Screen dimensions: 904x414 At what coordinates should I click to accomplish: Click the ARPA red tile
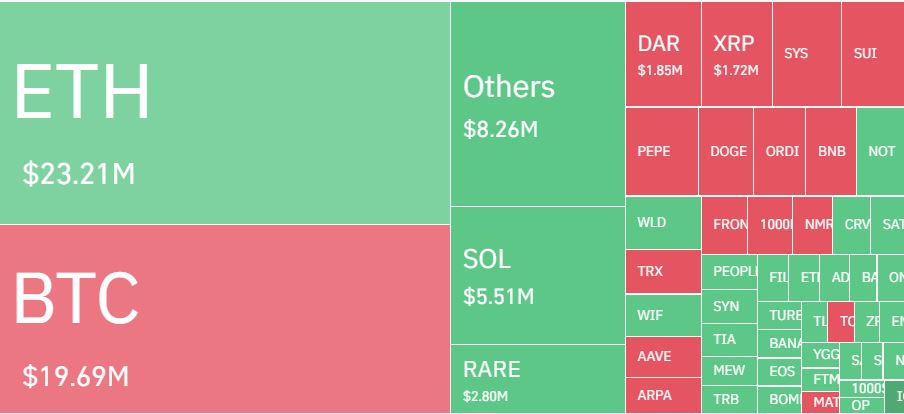(x=663, y=395)
